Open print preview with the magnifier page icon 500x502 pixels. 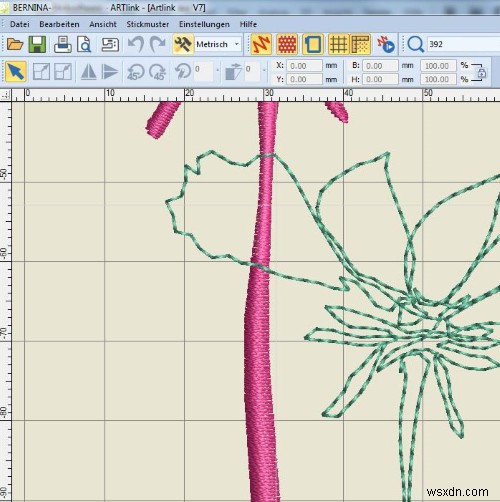tap(84, 44)
